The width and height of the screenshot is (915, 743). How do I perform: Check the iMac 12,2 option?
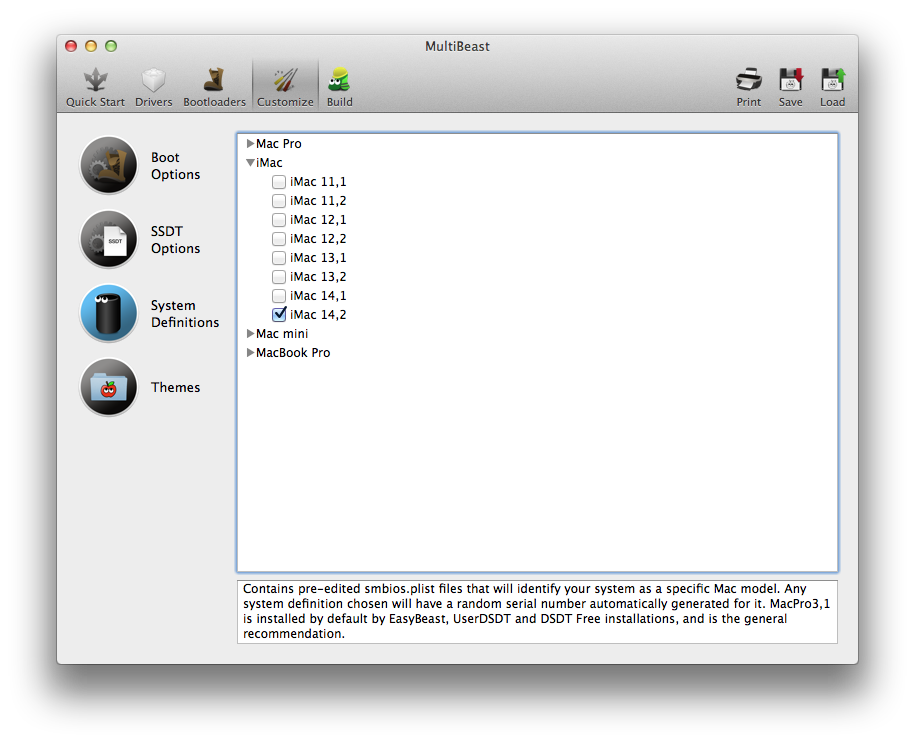click(279, 239)
